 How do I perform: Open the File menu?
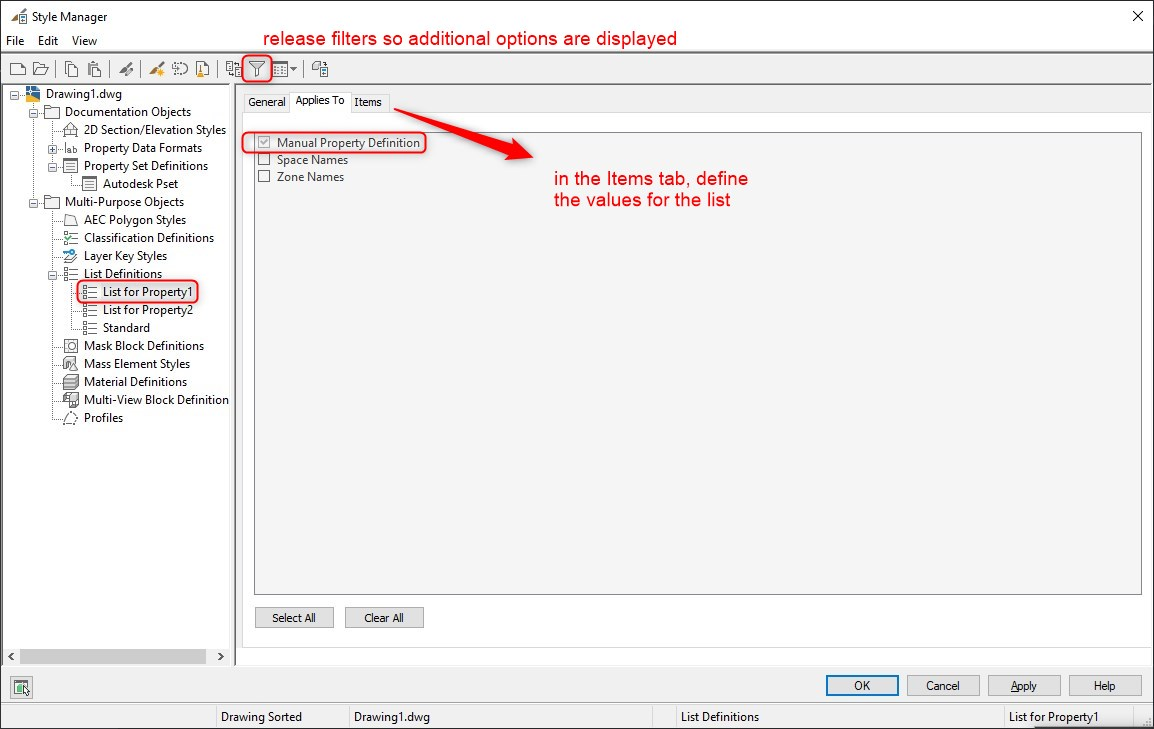coord(15,40)
